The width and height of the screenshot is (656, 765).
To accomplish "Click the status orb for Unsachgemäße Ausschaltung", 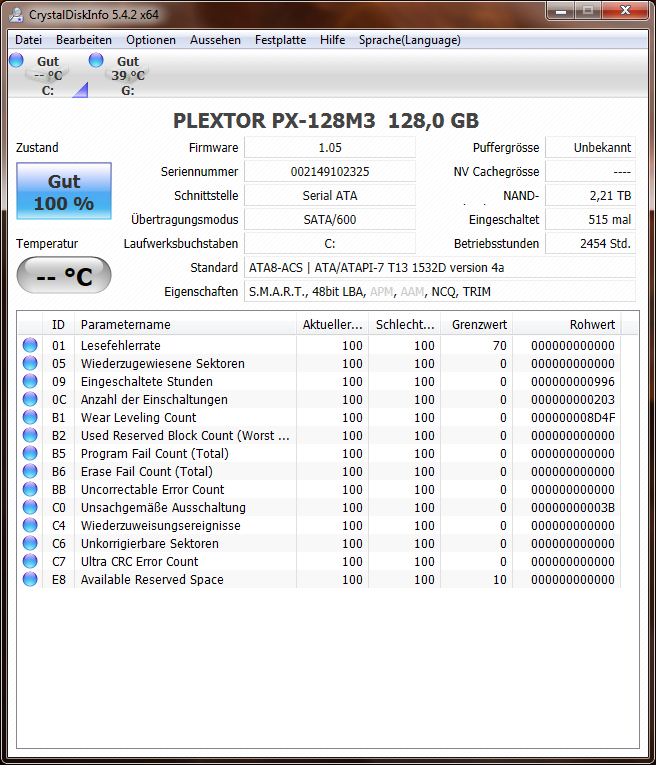I will click(x=30, y=507).
